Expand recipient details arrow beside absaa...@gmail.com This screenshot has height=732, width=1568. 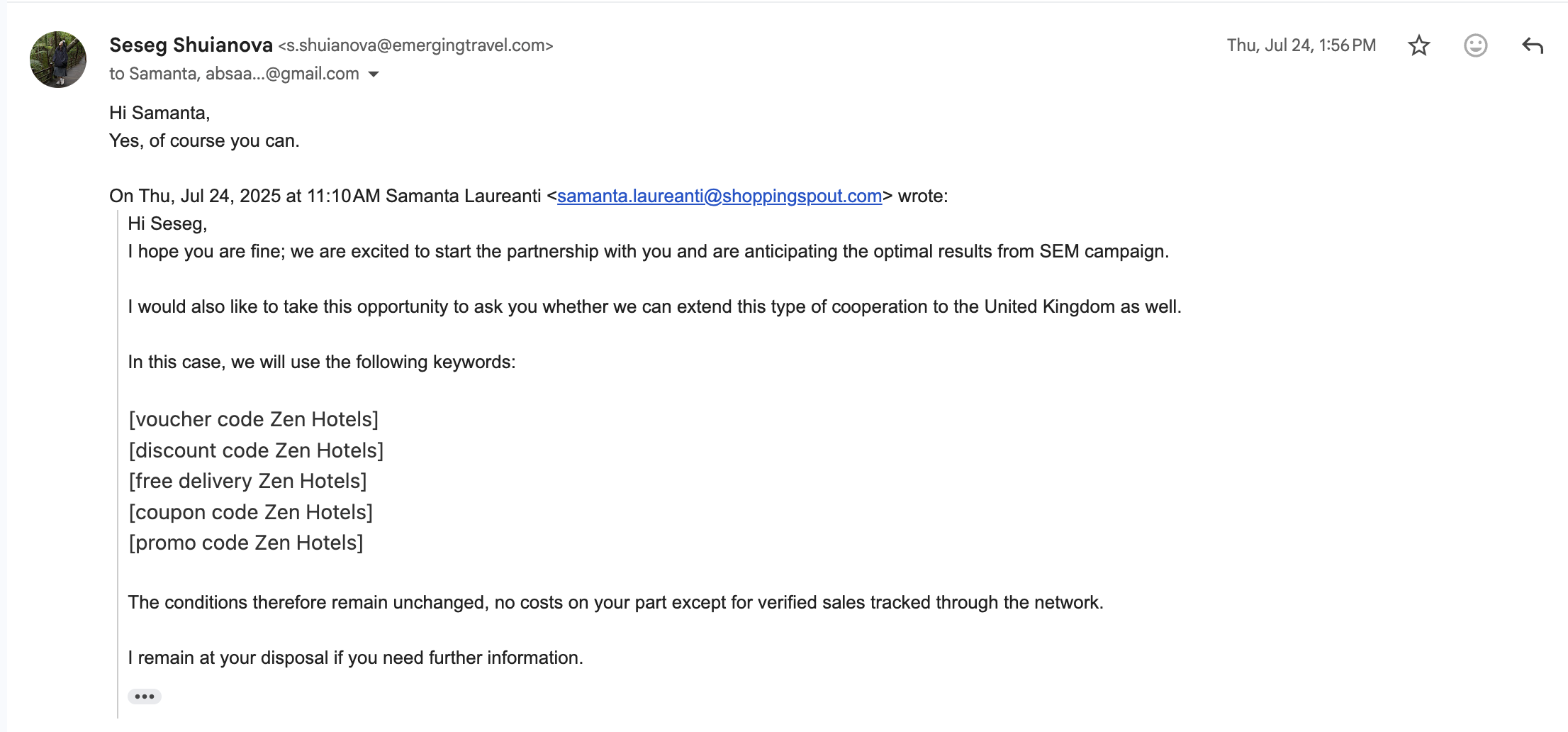click(374, 74)
